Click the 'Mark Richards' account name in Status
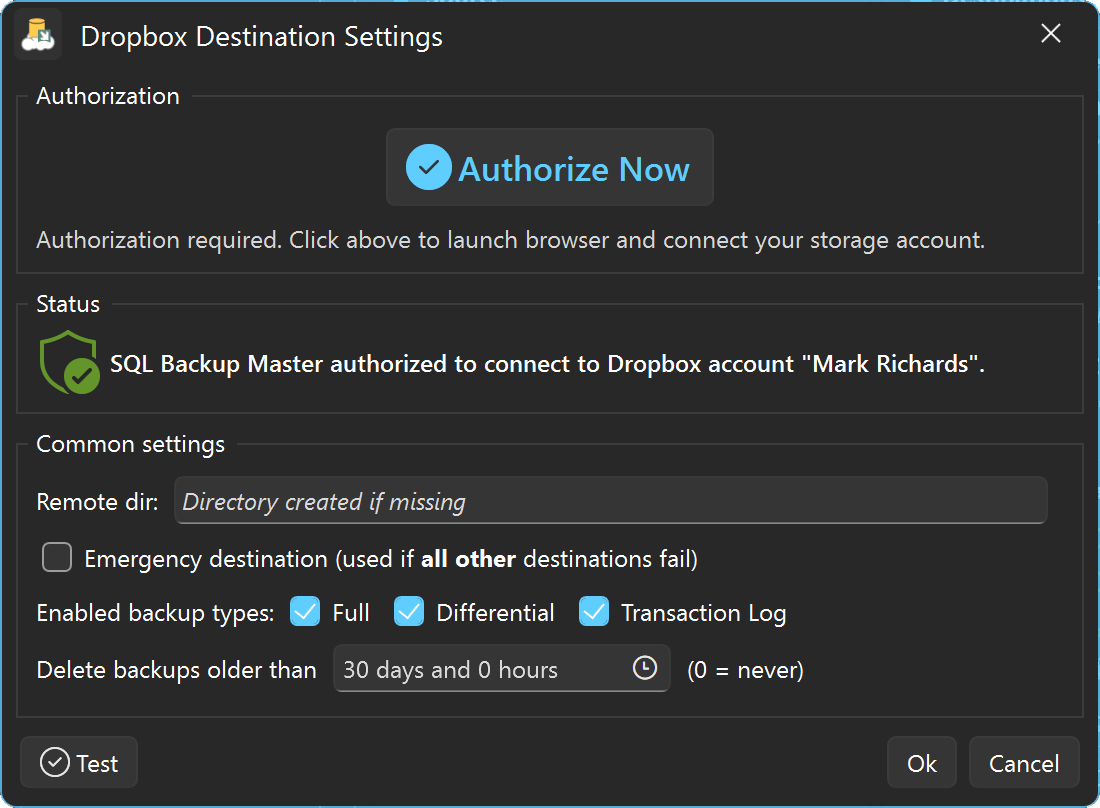 890,363
